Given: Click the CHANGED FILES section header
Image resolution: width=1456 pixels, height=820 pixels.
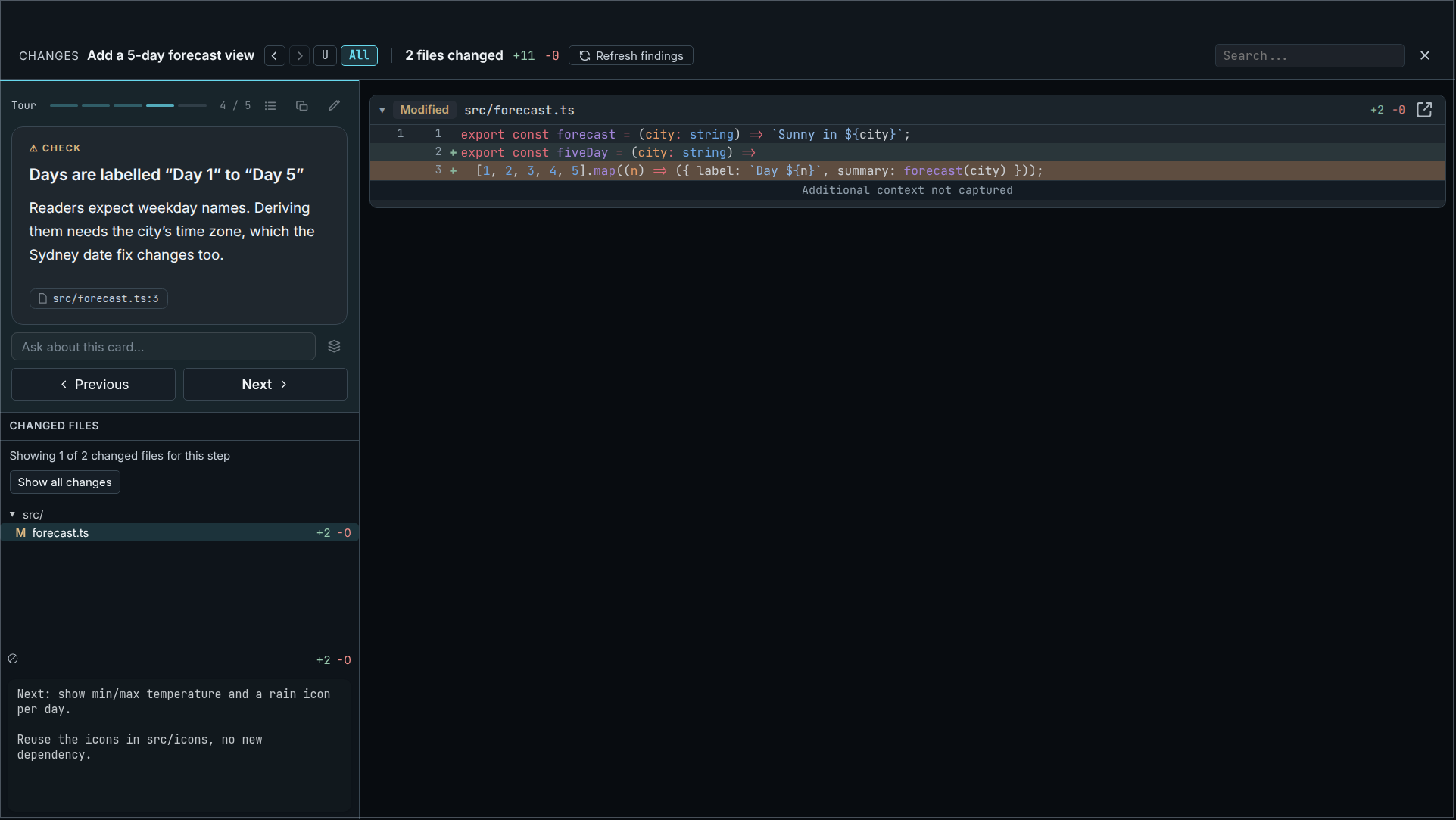Looking at the screenshot, I should pyautogui.click(x=55, y=426).
